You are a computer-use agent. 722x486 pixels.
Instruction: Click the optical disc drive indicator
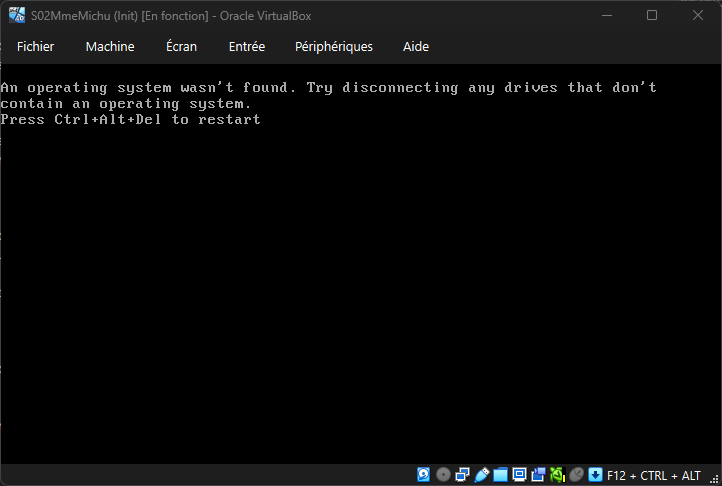pyautogui.click(x=443, y=474)
